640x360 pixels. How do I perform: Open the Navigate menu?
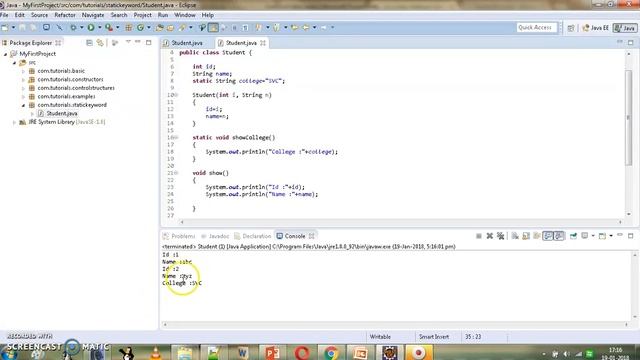click(x=93, y=15)
